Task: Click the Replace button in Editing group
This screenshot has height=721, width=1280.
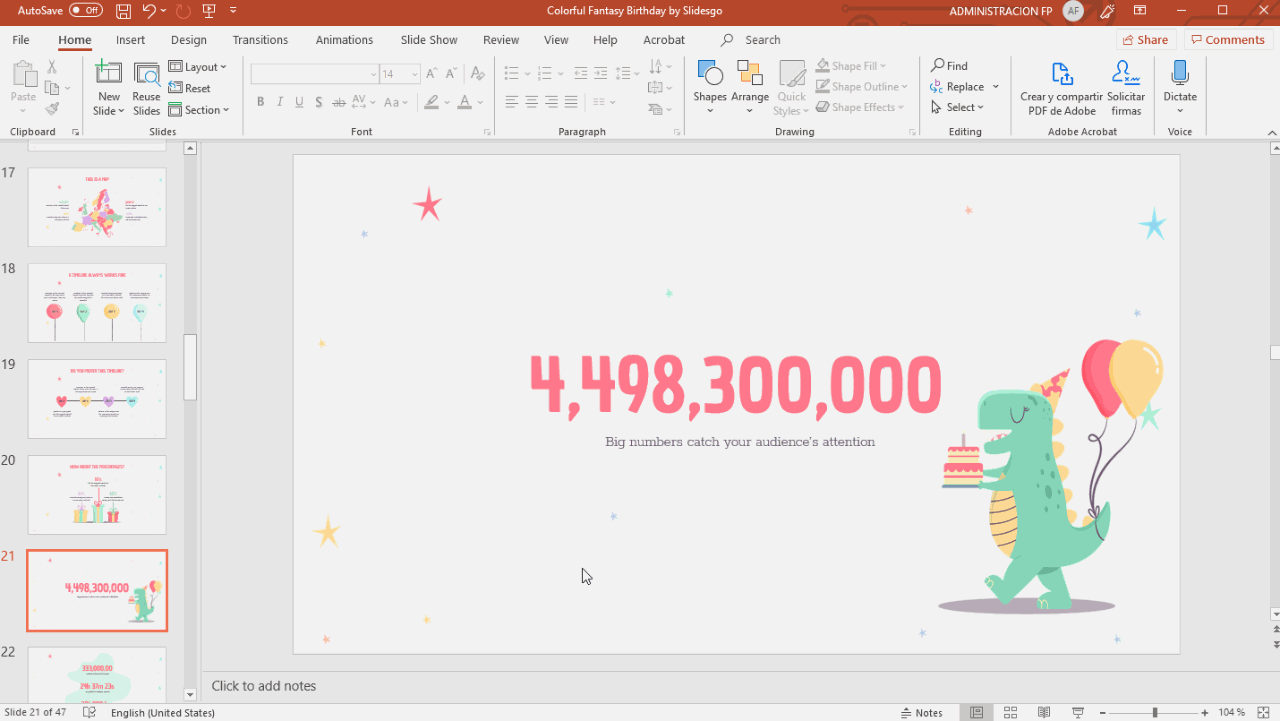Action: (x=963, y=86)
